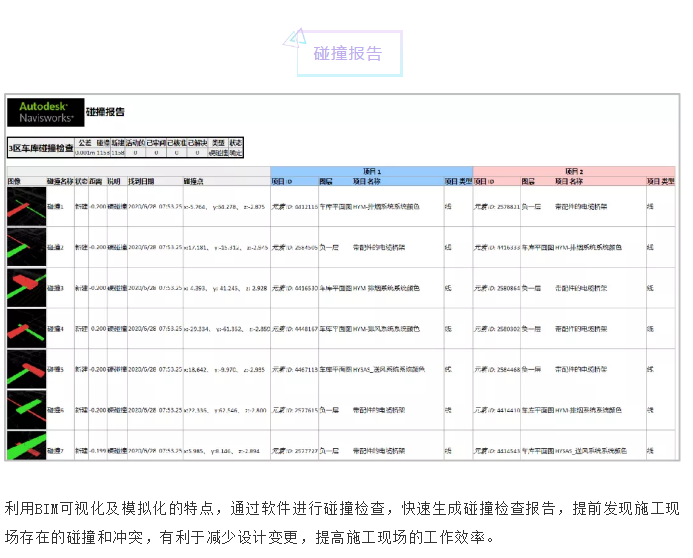Click the 碰撞名称 column header

pos(61,182)
